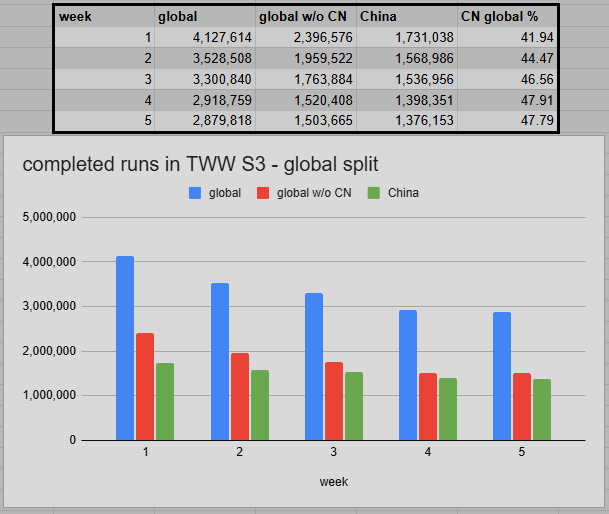Click the cell showing 47.91 percent

[x=506, y=100]
